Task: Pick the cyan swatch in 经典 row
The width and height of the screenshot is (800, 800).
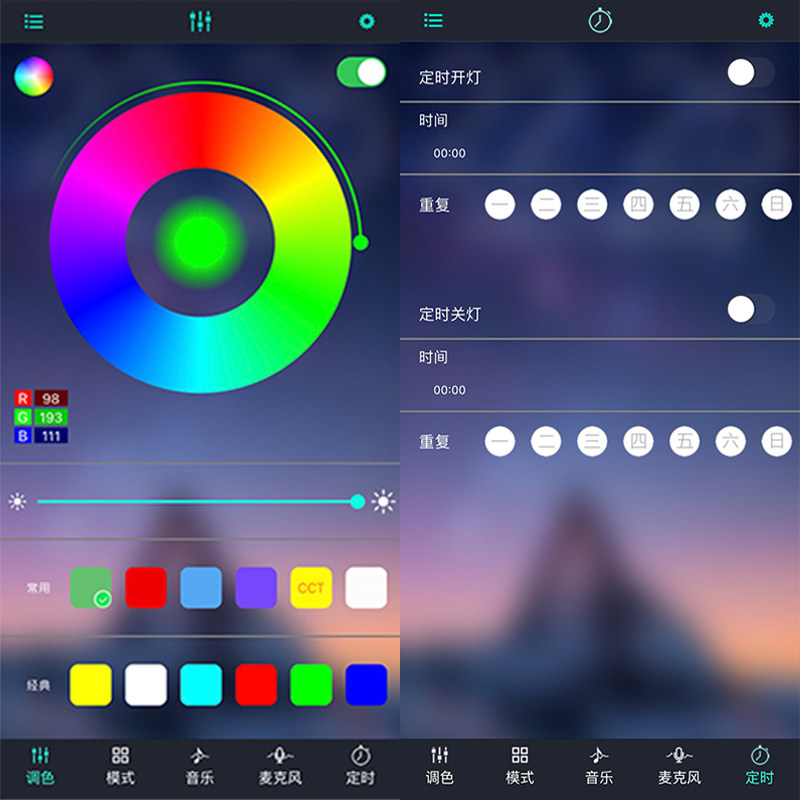Action: [201, 685]
